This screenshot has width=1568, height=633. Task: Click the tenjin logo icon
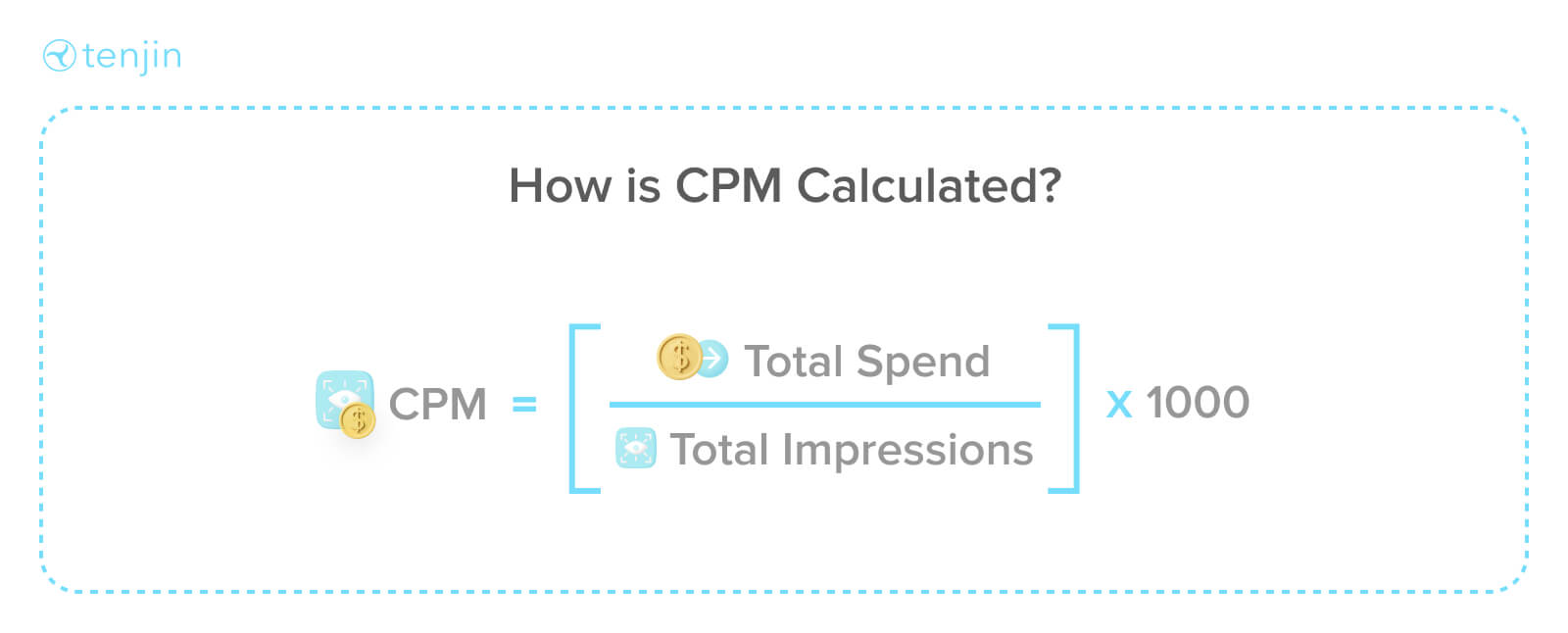[x=60, y=56]
